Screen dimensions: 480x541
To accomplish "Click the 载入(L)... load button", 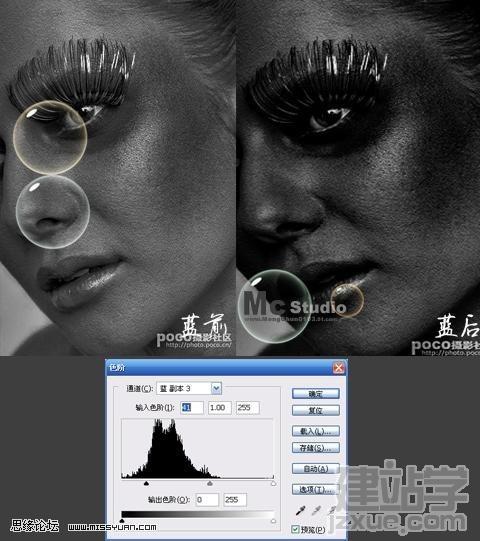I will coord(316,431).
